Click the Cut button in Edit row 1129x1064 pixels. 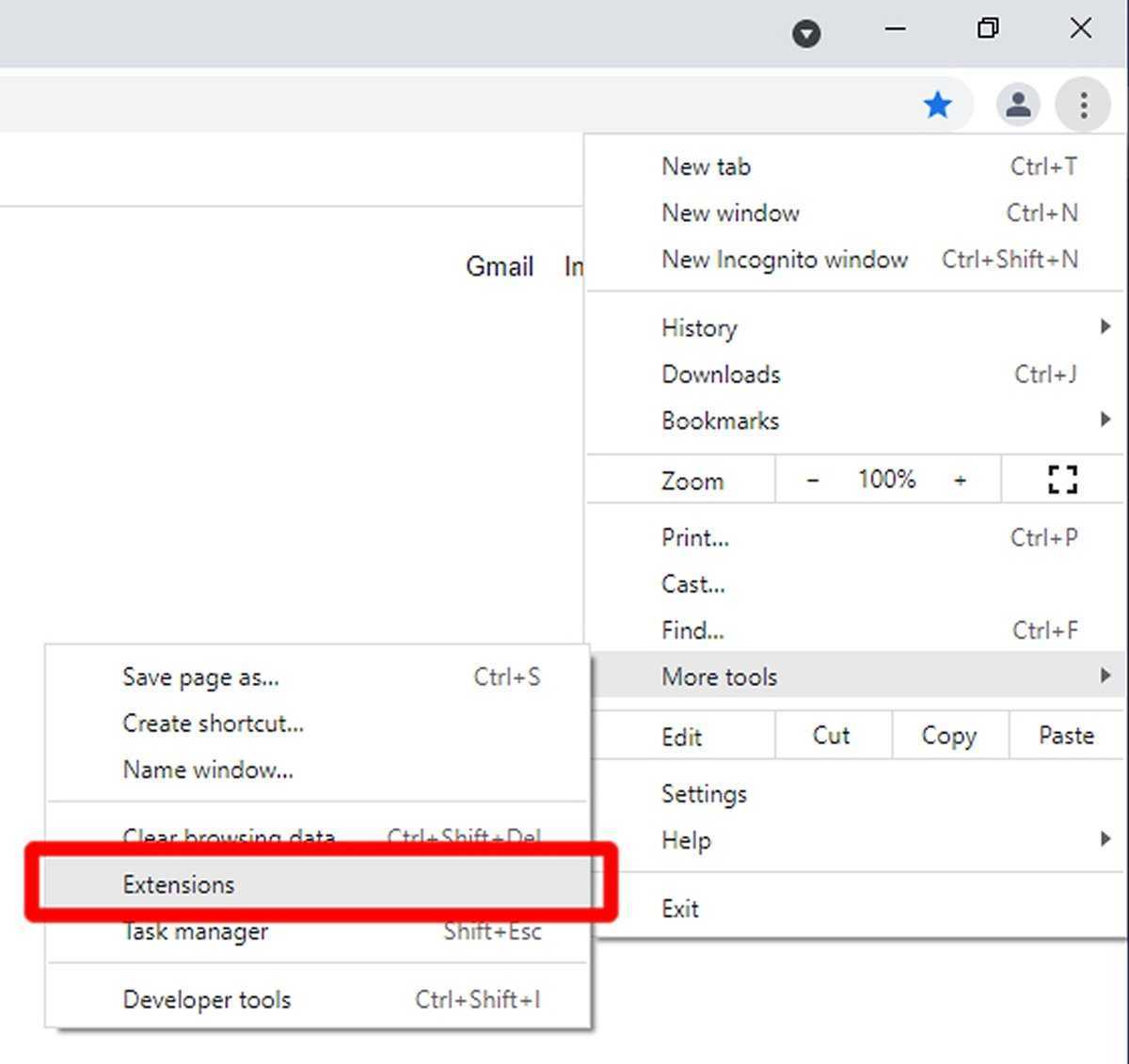[831, 736]
